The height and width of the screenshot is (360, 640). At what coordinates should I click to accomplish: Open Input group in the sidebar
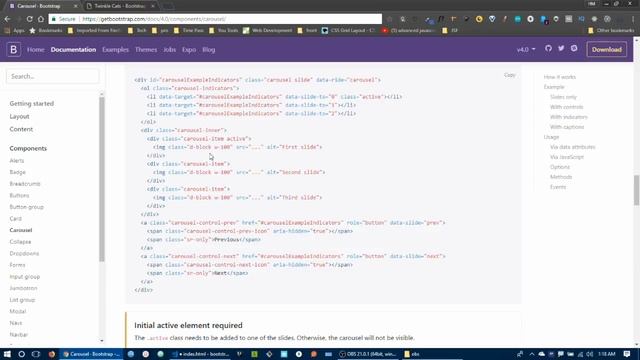point(25,277)
